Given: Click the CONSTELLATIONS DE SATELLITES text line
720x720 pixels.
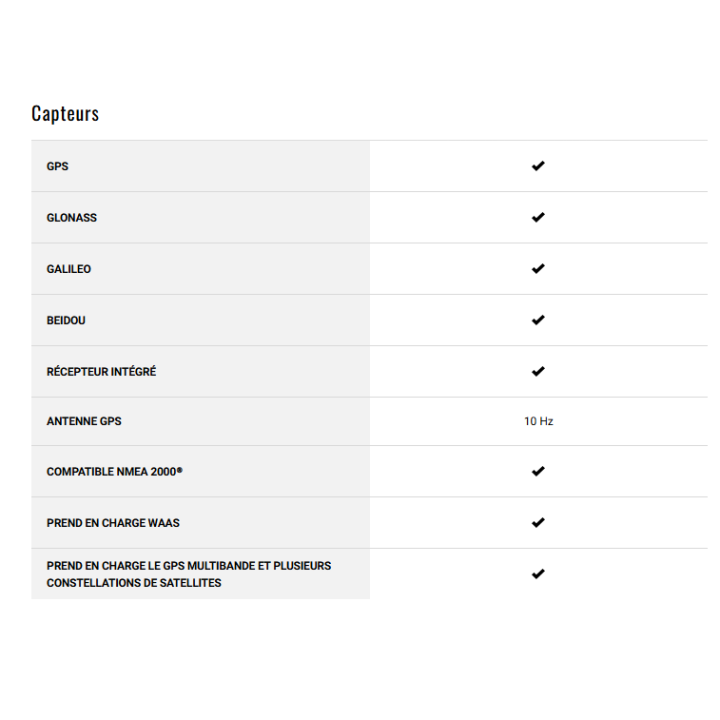Looking at the screenshot, I should 134,583.
